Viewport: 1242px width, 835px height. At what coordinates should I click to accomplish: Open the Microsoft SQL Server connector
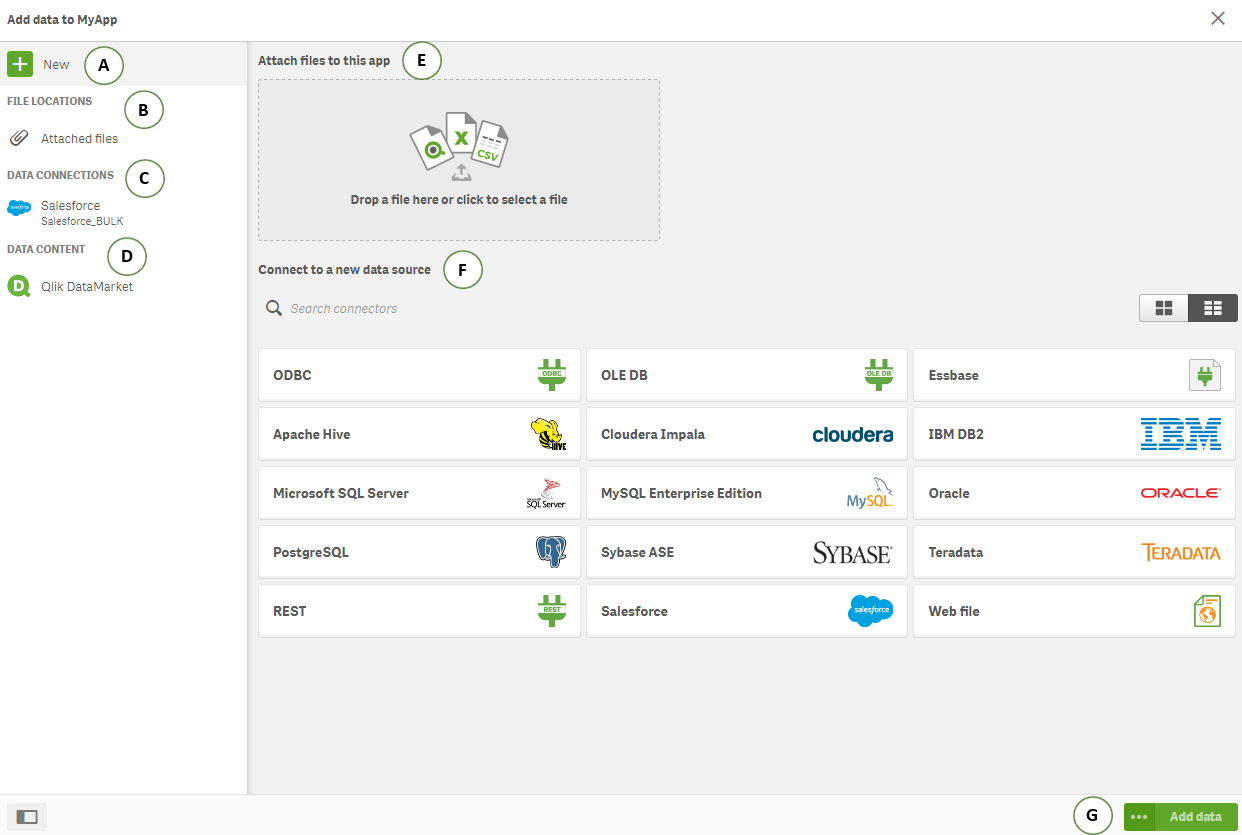419,493
